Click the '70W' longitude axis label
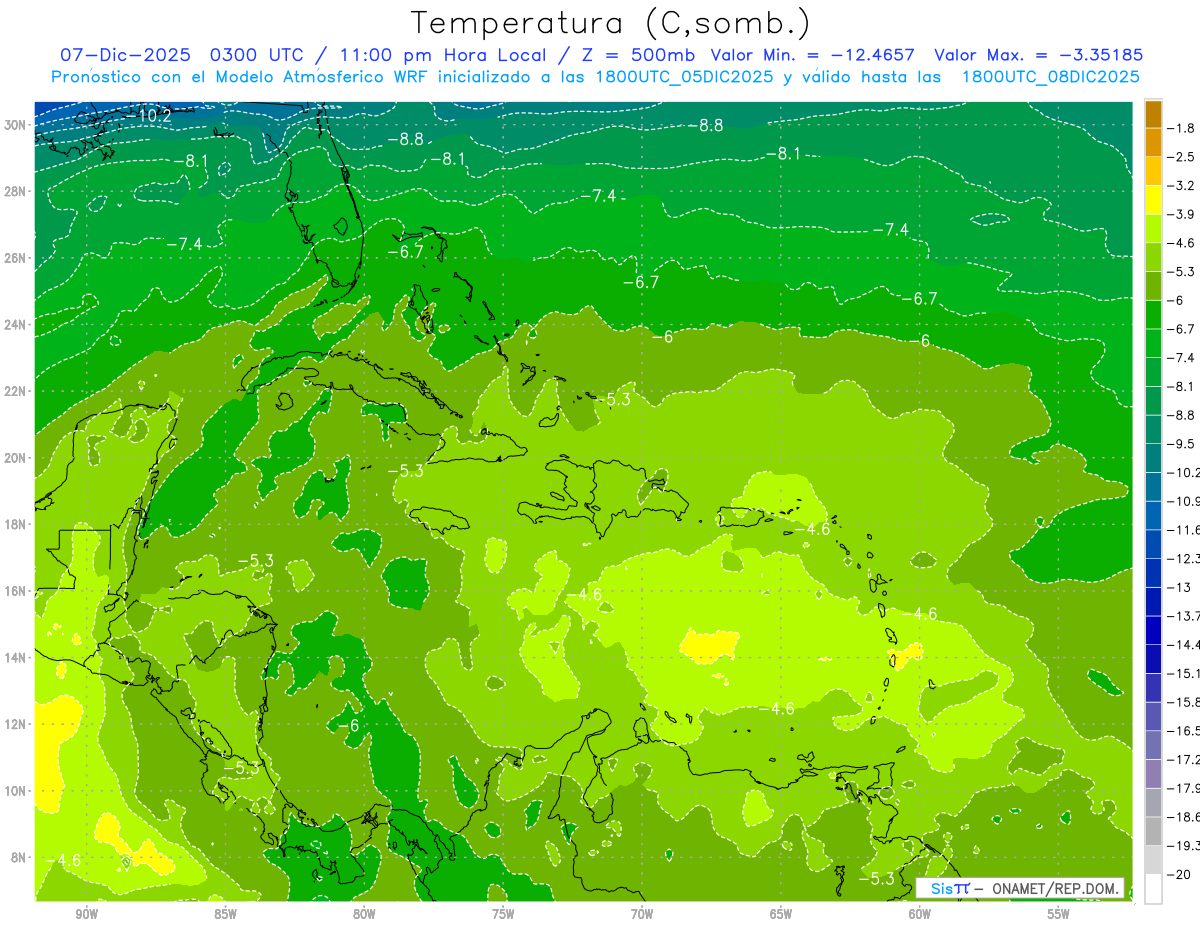Viewport: 1200px width, 927px height. 642,914
